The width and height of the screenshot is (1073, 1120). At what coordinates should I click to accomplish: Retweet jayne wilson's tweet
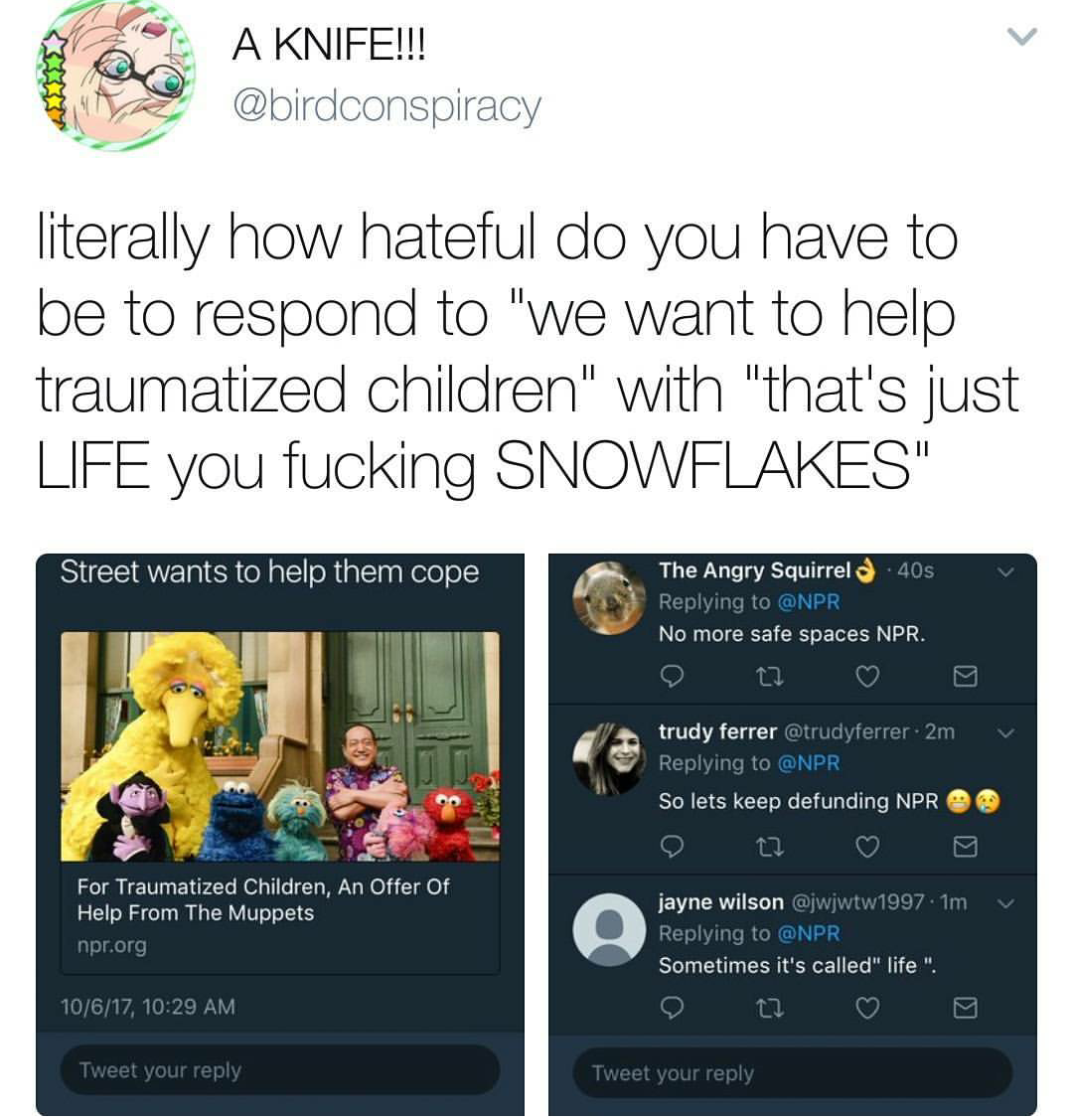click(x=770, y=1008)
